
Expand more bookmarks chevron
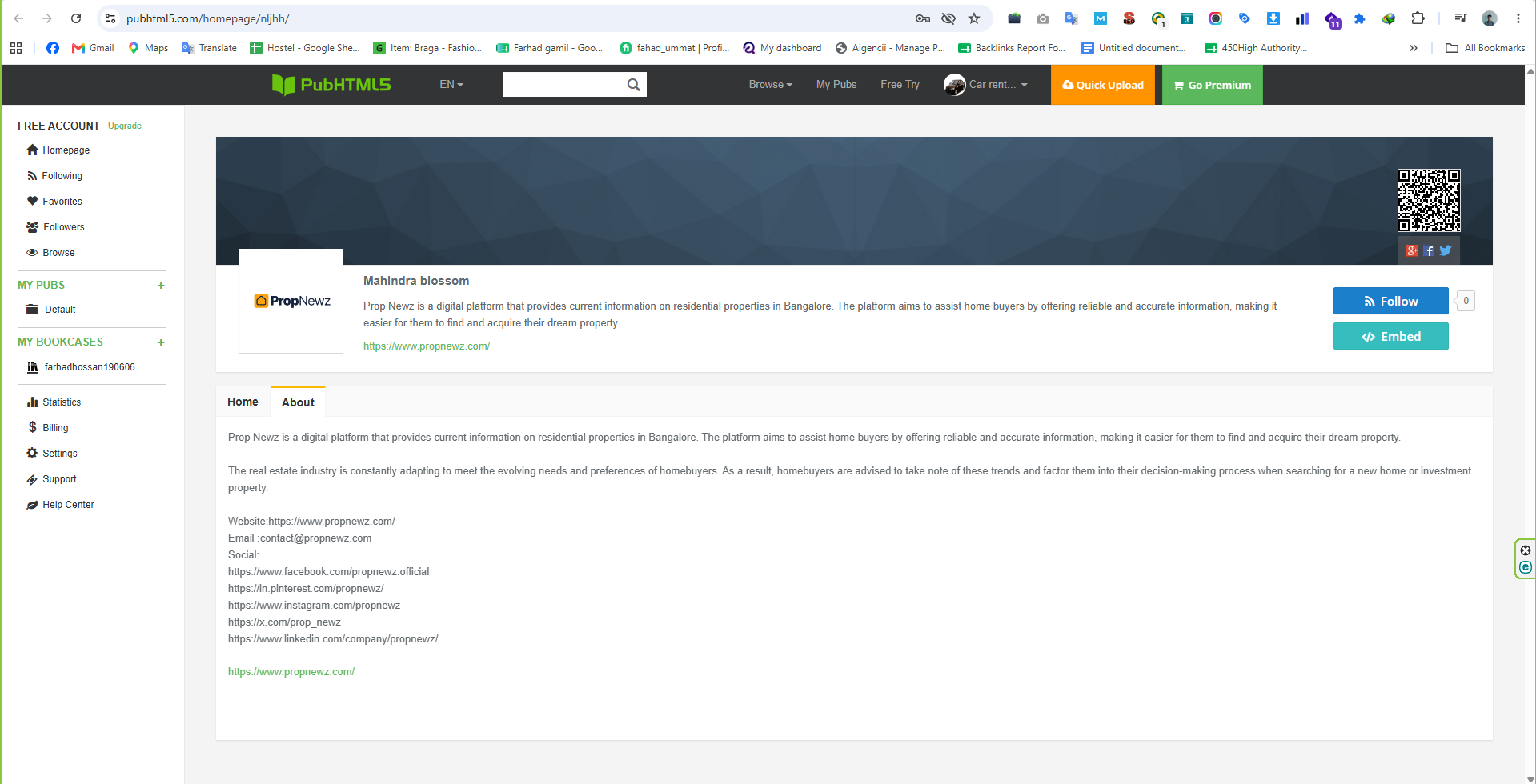pyautogui.click(x=1414, y=48)
